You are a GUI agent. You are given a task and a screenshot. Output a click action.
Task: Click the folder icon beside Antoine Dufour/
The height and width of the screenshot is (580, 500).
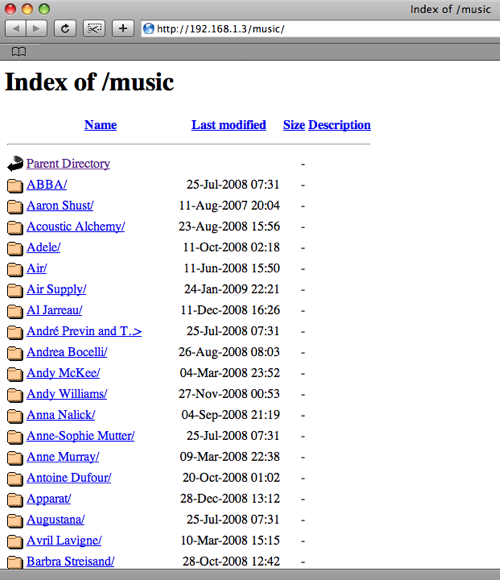coord(15,479)
